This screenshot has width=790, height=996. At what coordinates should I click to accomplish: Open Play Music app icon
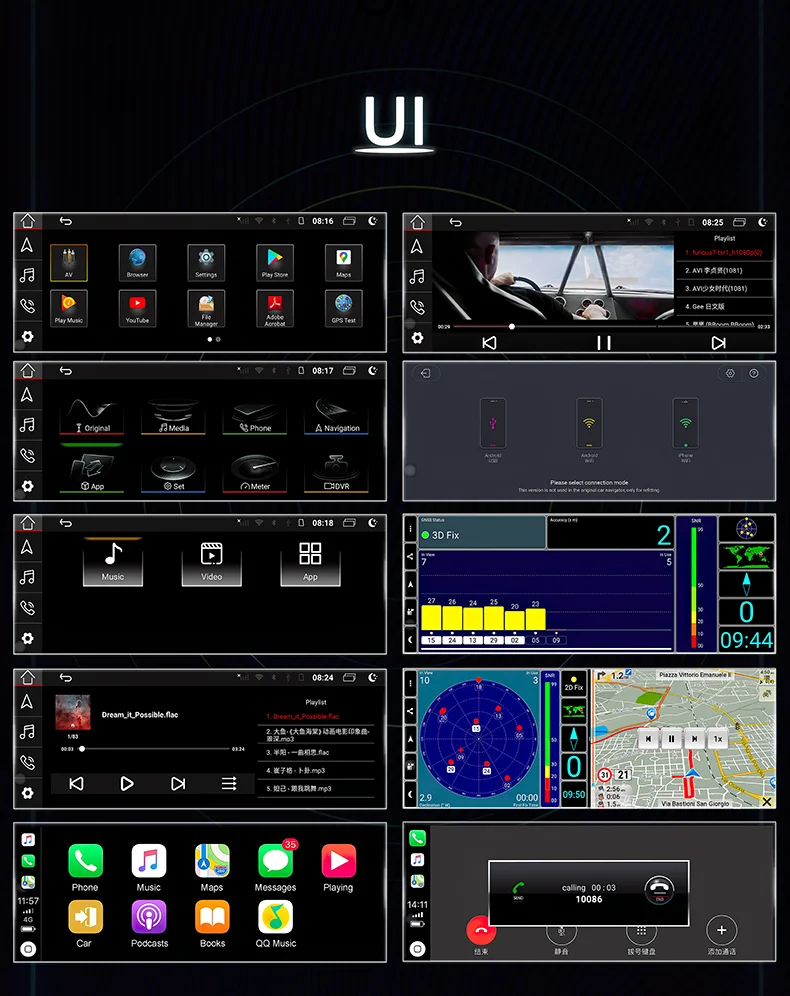(x=69, y=308)
